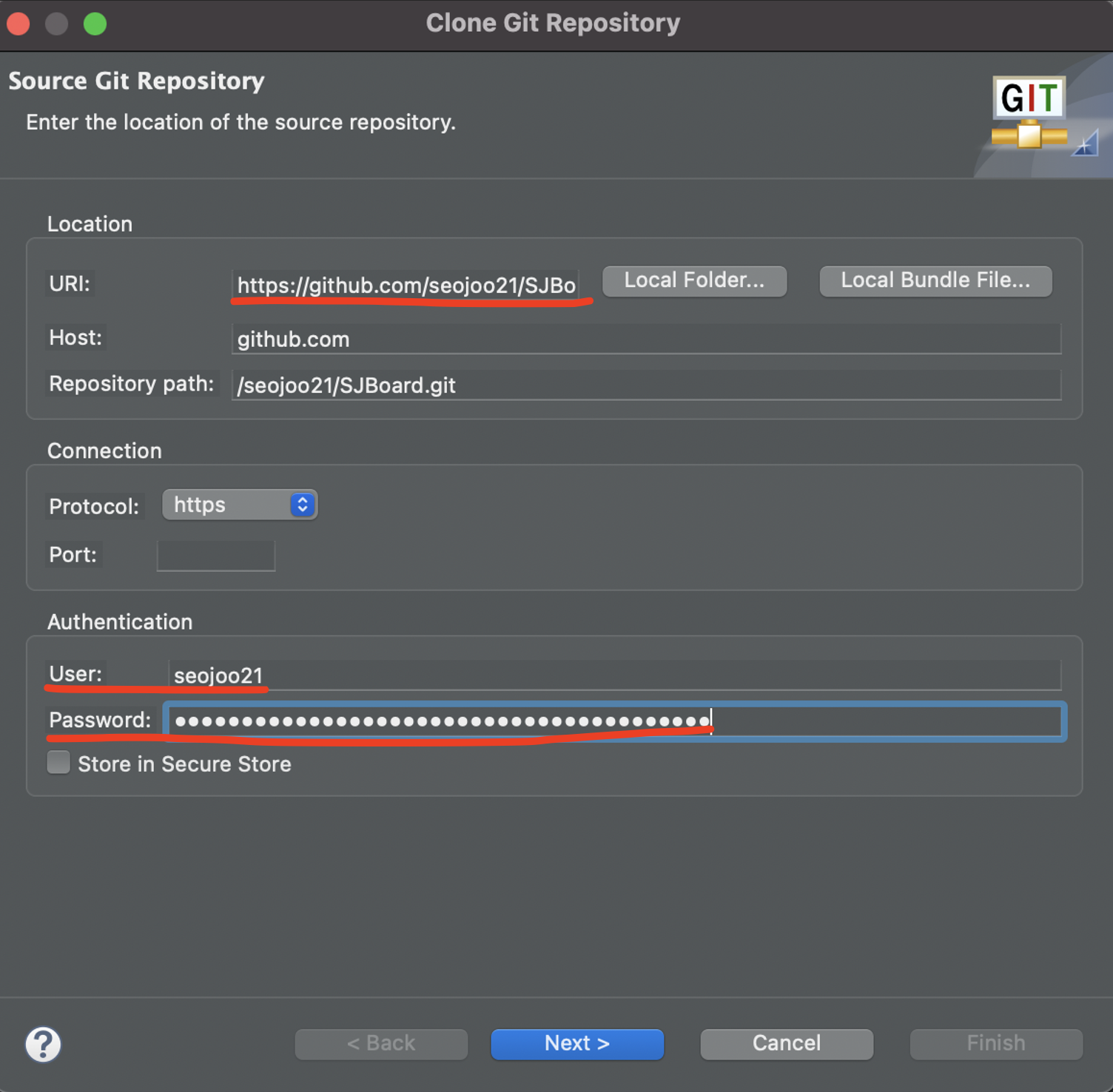Click the Next > button
The image size is (1113, 1092).
[x=577, y=1044]
